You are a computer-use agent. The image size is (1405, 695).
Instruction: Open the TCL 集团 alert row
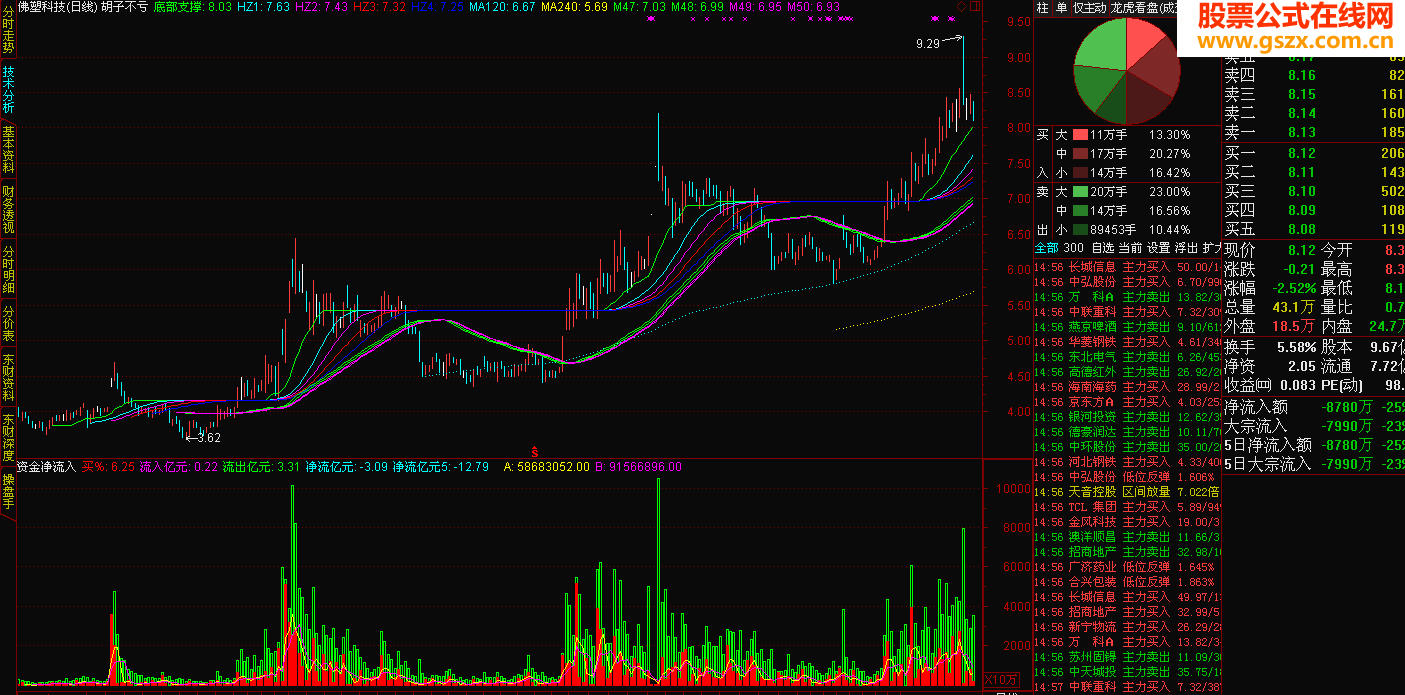pos(1127,507)
